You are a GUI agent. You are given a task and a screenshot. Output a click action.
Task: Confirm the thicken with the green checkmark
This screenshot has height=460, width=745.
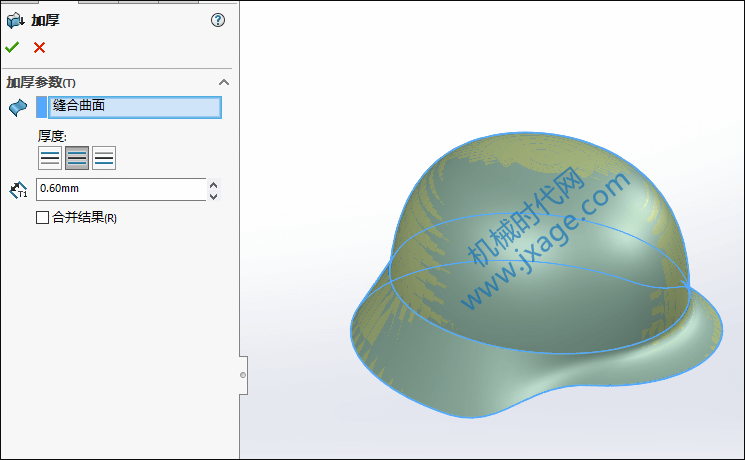[x=12, y=47]
